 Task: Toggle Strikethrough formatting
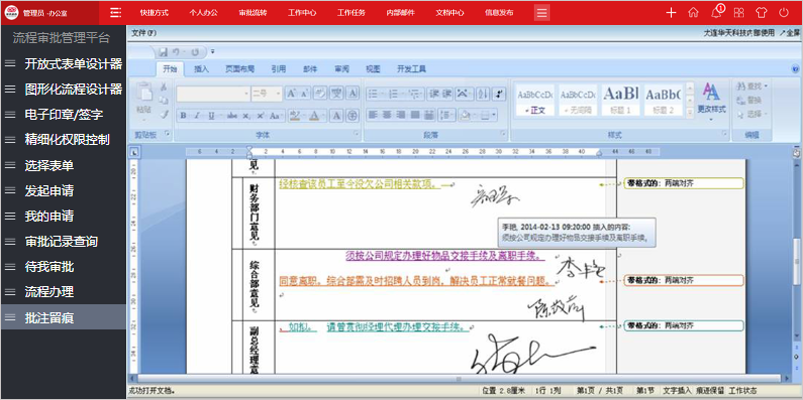(x=232, y=116)
